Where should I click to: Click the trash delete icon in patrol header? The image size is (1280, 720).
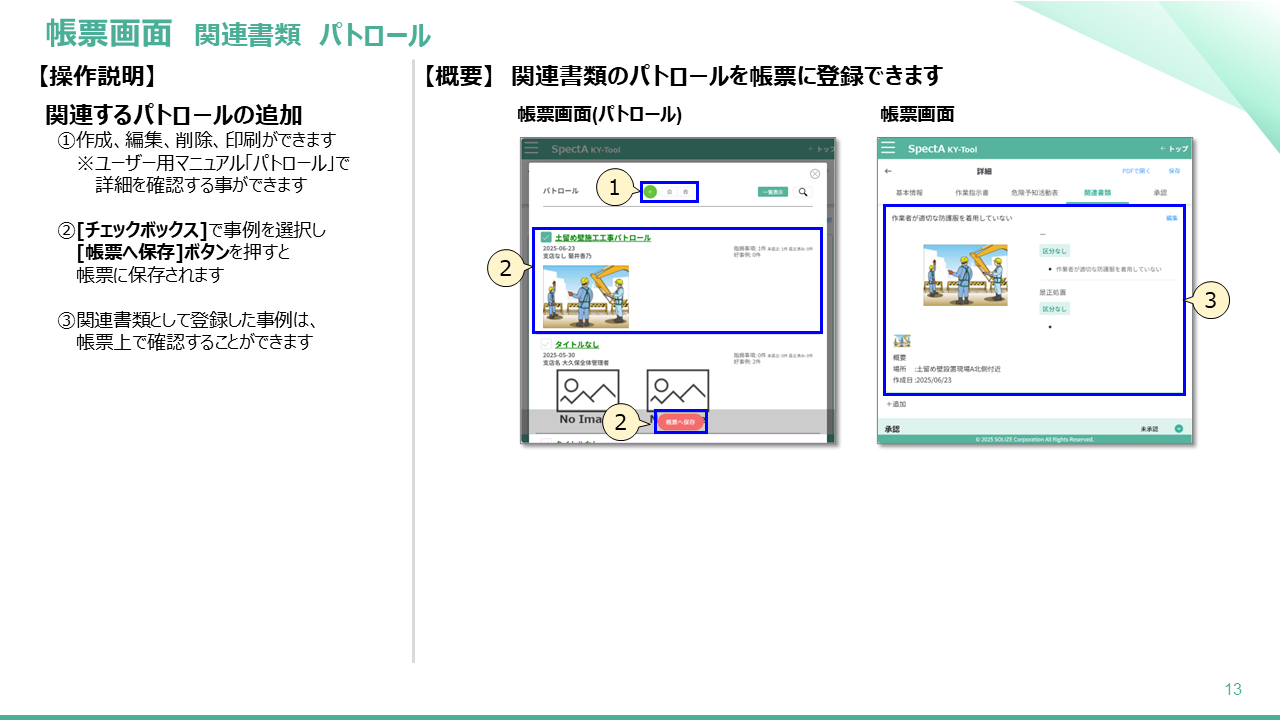[x=669, y=191]
